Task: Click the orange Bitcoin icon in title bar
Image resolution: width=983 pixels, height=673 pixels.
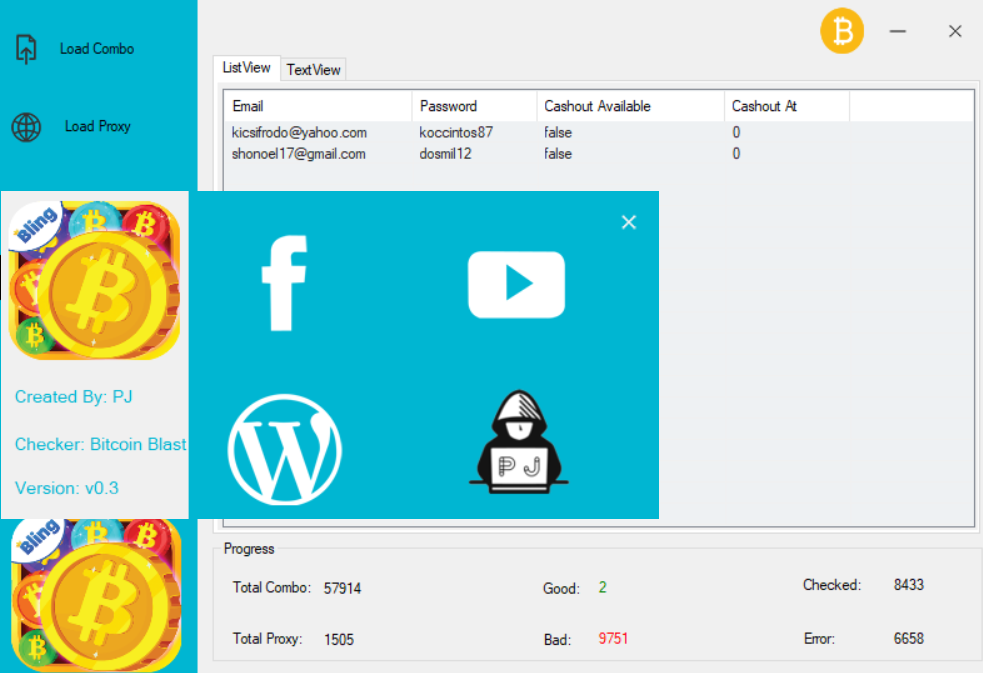Action: [842, 31]
